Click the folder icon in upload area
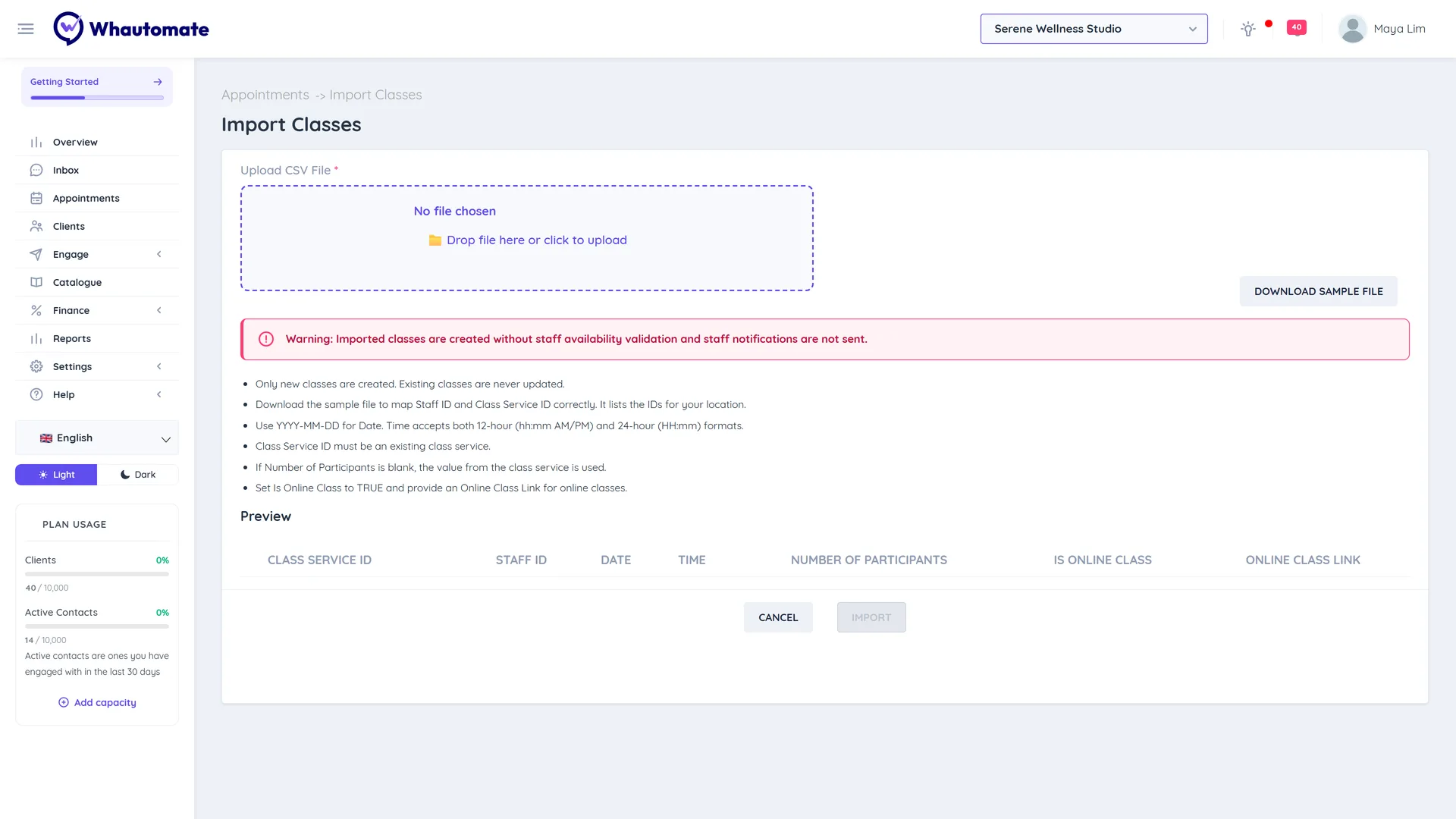 [x=435, y=240]
